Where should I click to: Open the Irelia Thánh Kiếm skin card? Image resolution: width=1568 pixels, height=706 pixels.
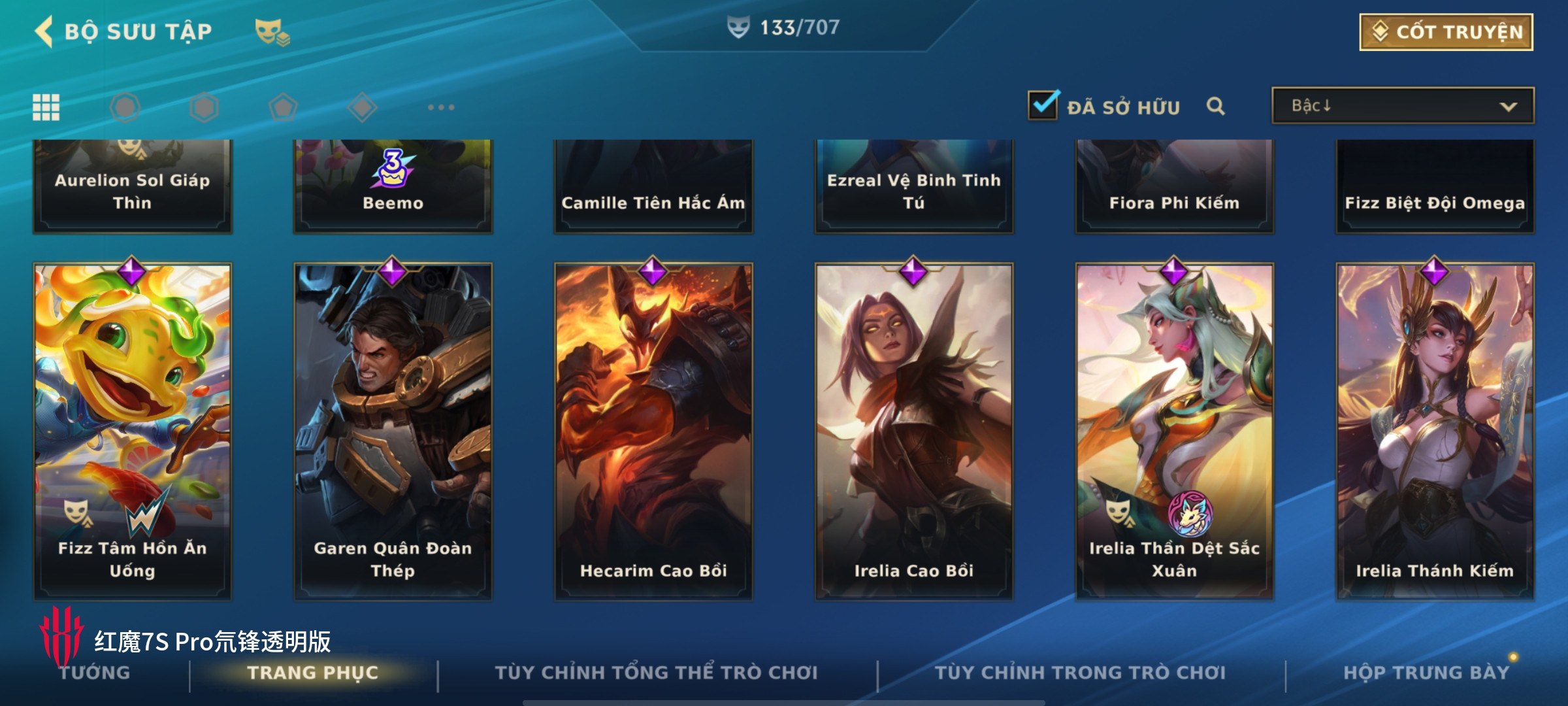[1435, 431]
